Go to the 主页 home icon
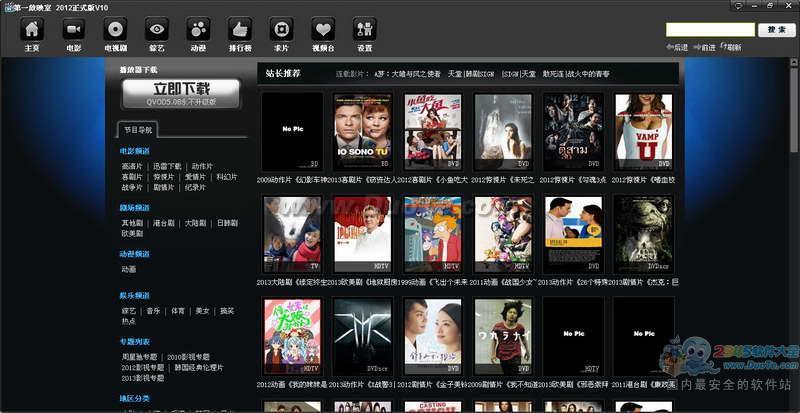This screenshot has width=800, height=413. (x=32, y=29)
